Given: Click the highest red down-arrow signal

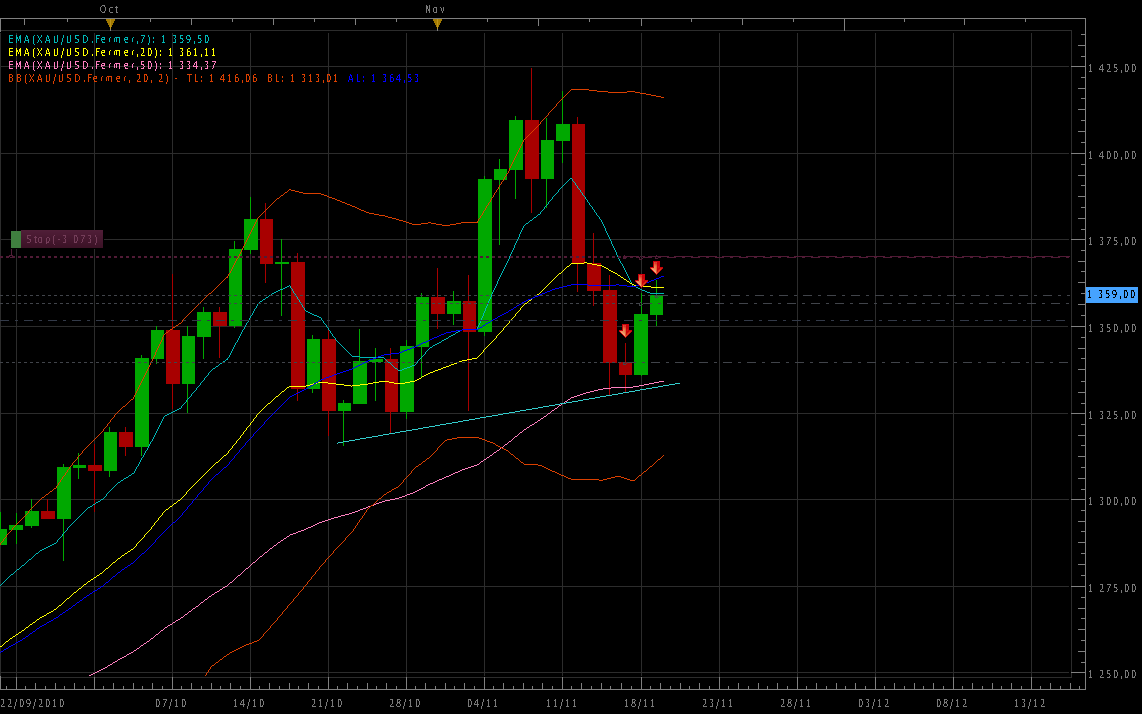Looking at the screenshot, I should coord(656,267).
